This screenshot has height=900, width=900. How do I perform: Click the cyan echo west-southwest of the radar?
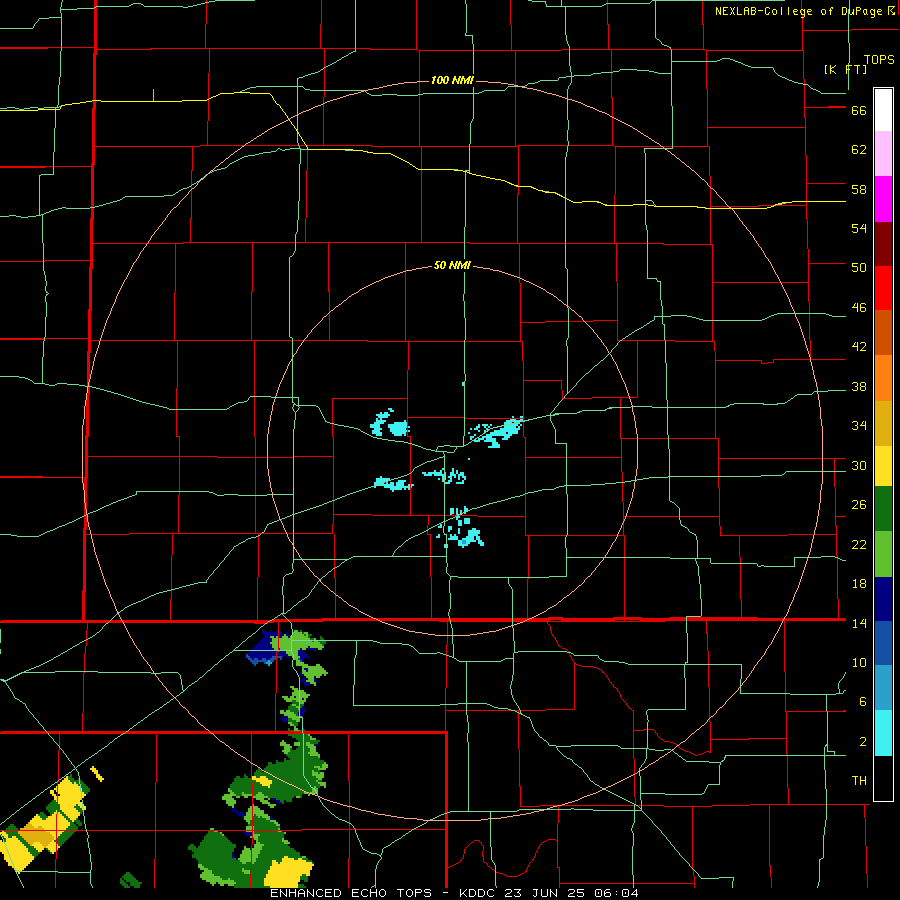coord(394,483)
